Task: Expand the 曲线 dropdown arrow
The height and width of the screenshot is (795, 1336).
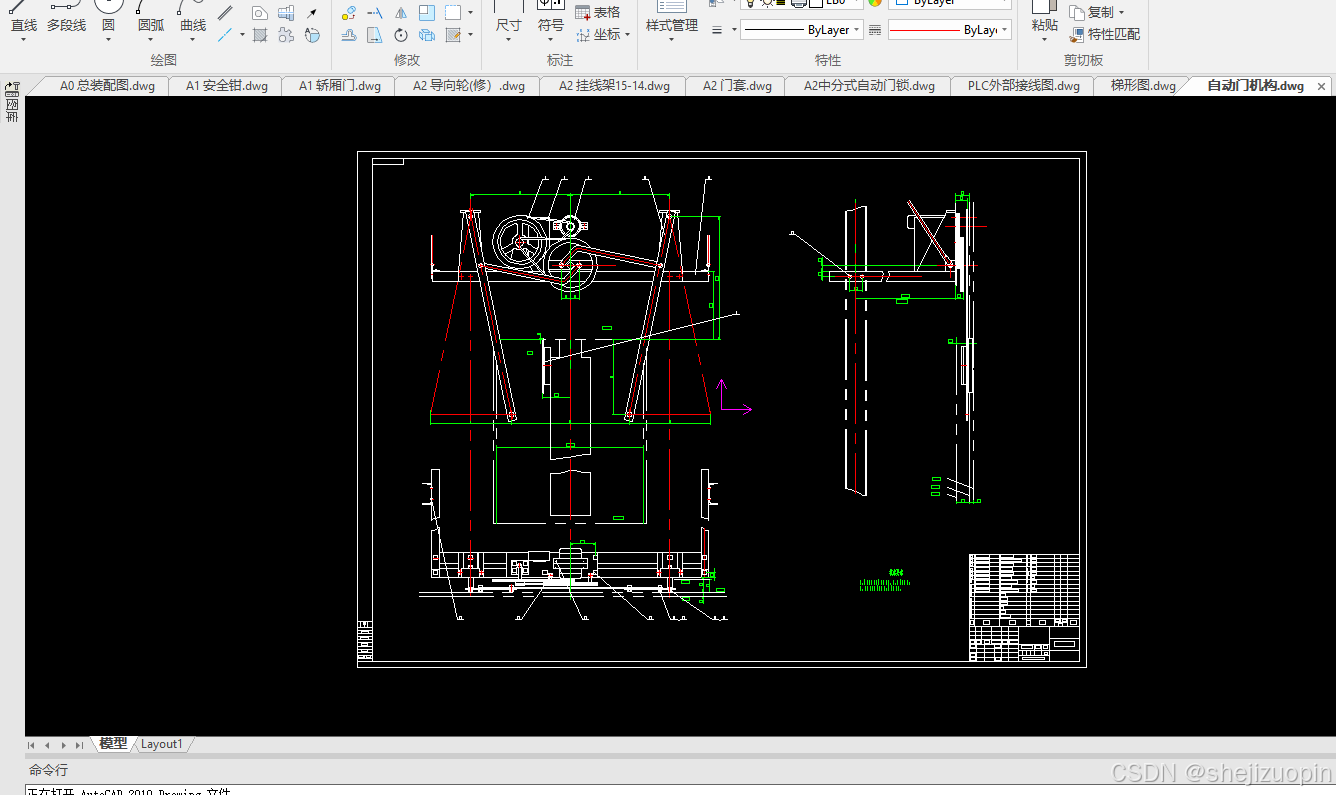Action: (193, 40)
